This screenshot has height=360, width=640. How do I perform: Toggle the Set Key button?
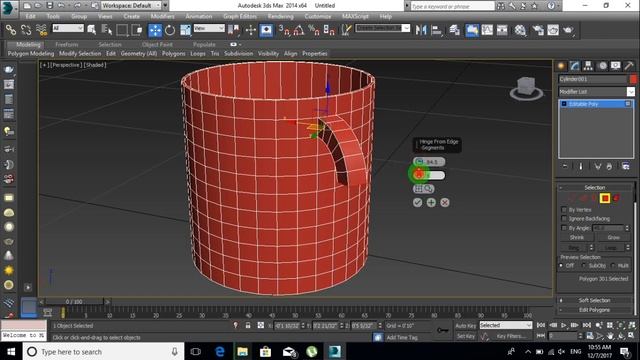(x=466, y=336)
